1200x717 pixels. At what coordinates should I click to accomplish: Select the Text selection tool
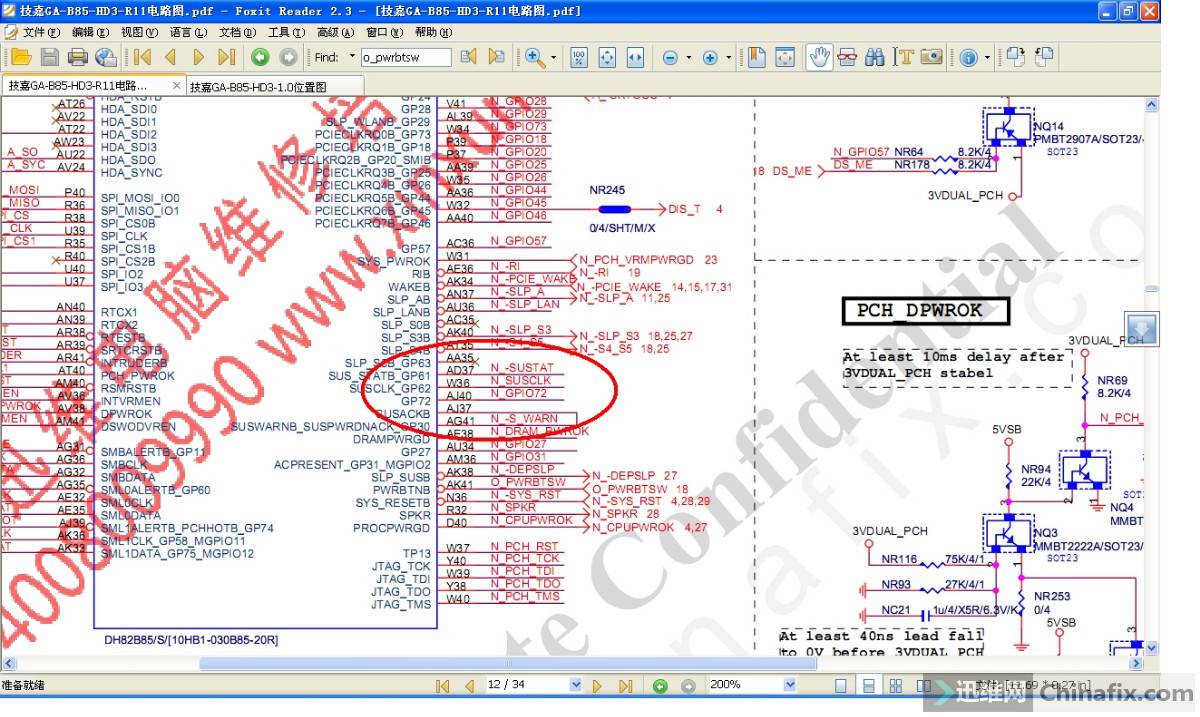(903, 58)
